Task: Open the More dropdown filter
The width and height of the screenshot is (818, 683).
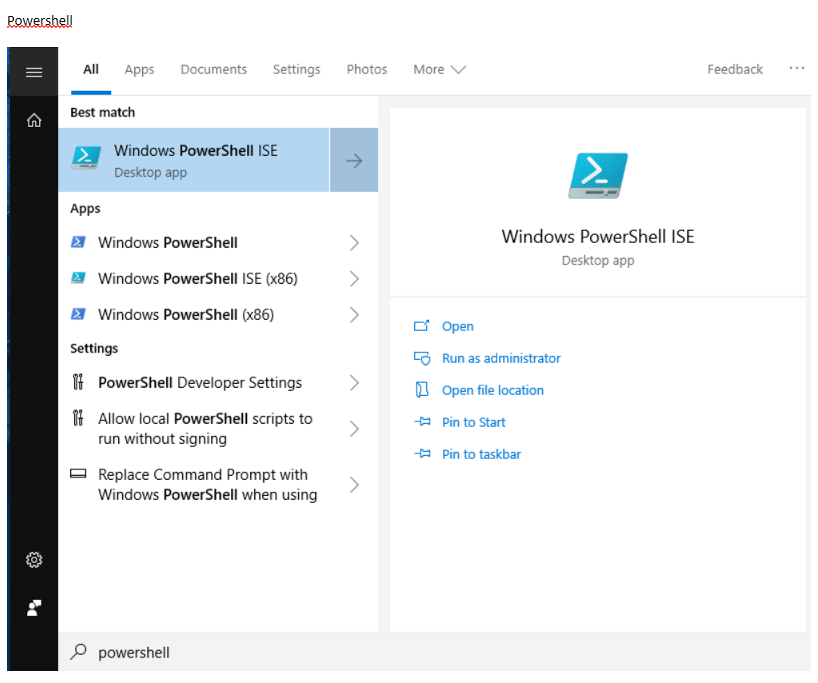Action: [x=439, y=70]
